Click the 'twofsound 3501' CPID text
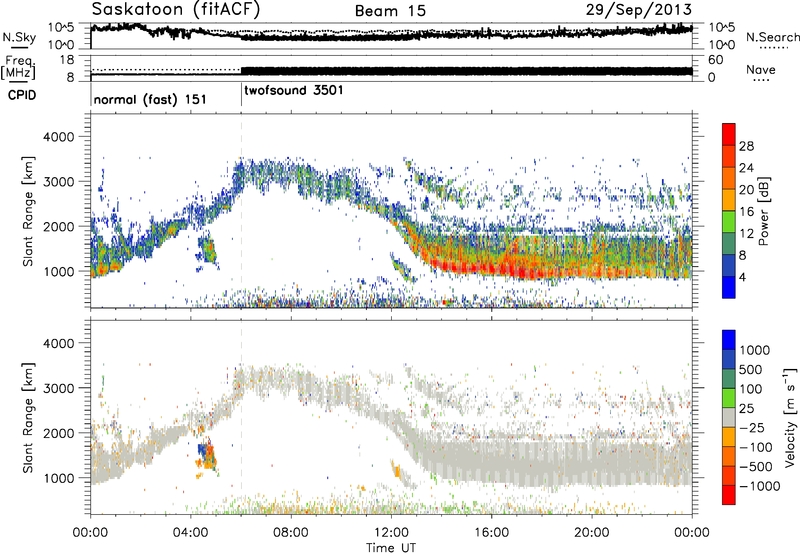This screenshot has width=800, height=554. (294, 91)
